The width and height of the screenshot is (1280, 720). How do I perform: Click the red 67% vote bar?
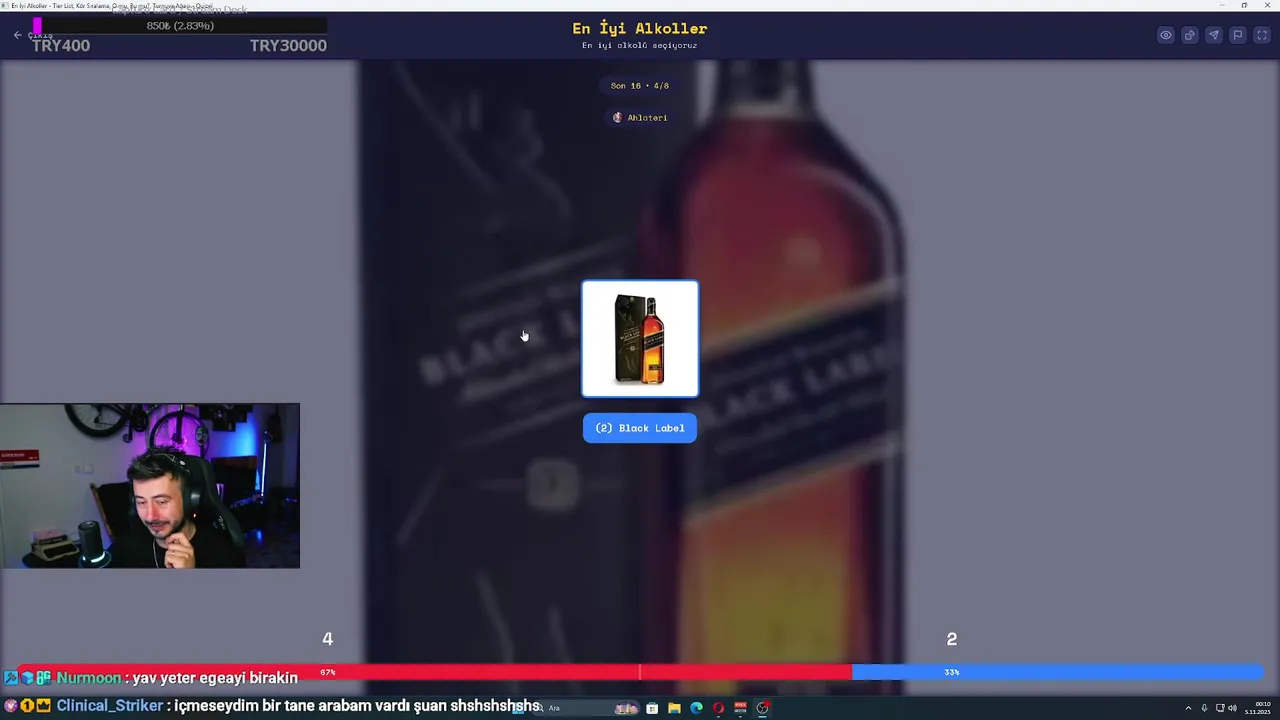click(435, 672)
